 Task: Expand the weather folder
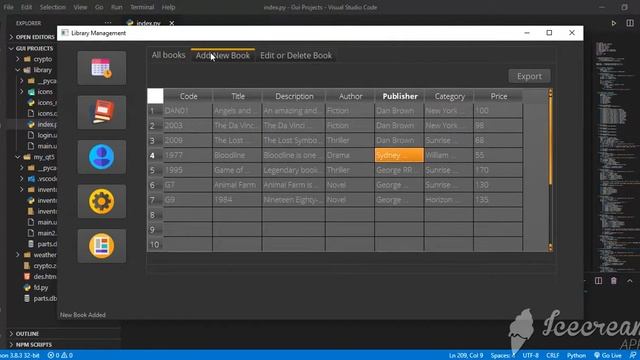37,255
